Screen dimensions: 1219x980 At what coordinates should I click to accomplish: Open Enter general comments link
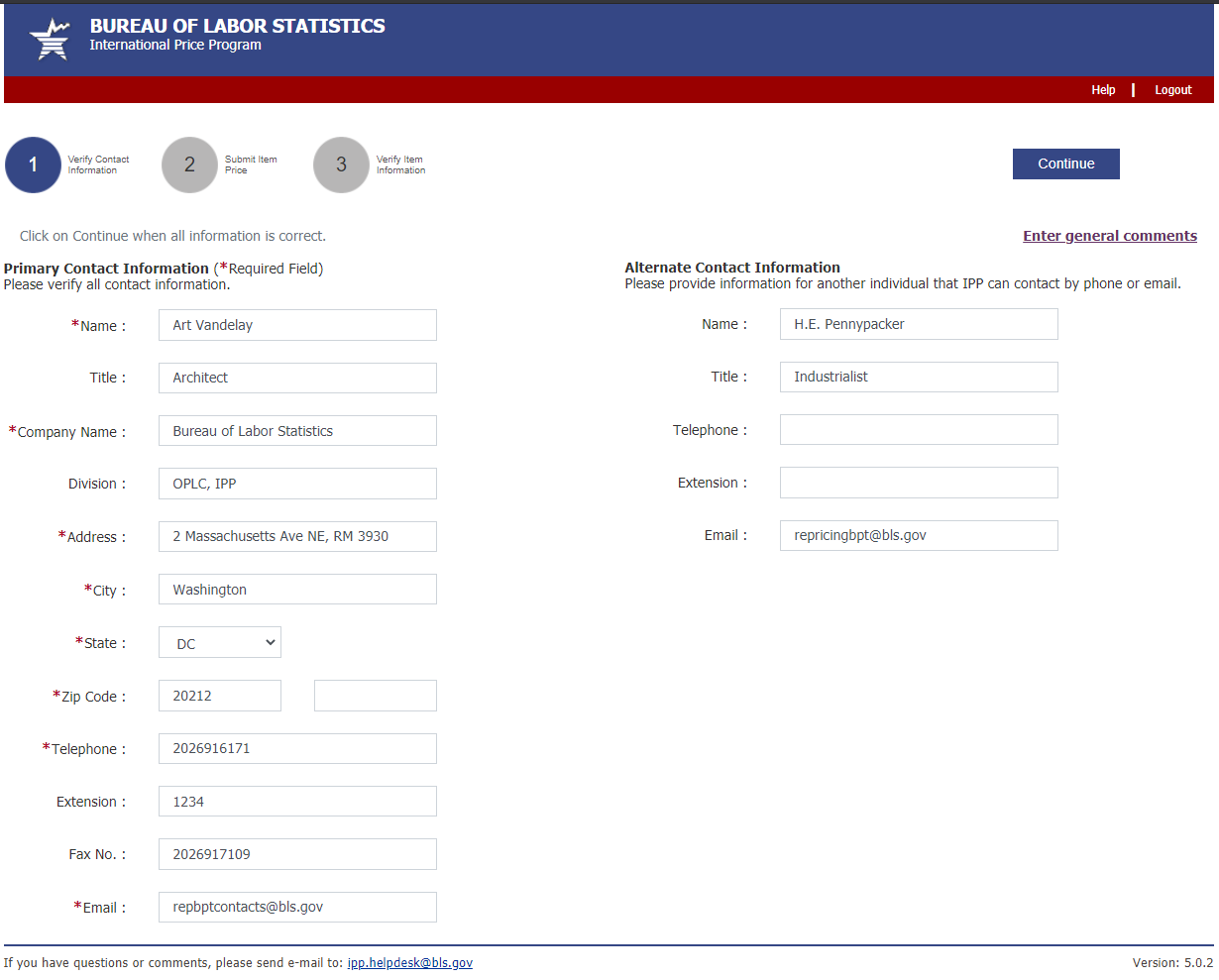click(x=1110, y=236)
